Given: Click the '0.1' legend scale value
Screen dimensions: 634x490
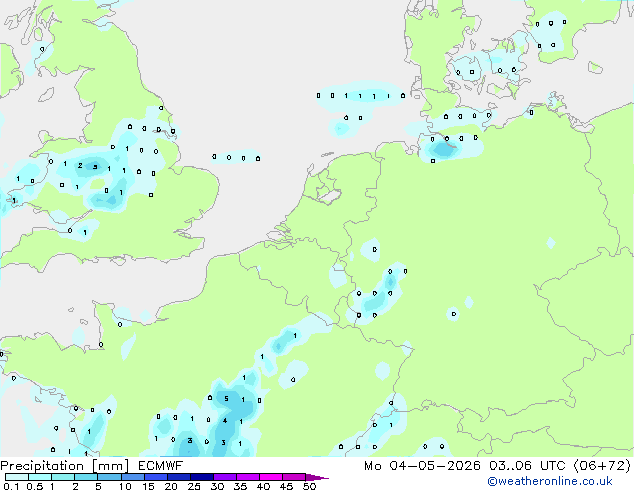Looking at the screenshot, I should [x=11, y=486].
